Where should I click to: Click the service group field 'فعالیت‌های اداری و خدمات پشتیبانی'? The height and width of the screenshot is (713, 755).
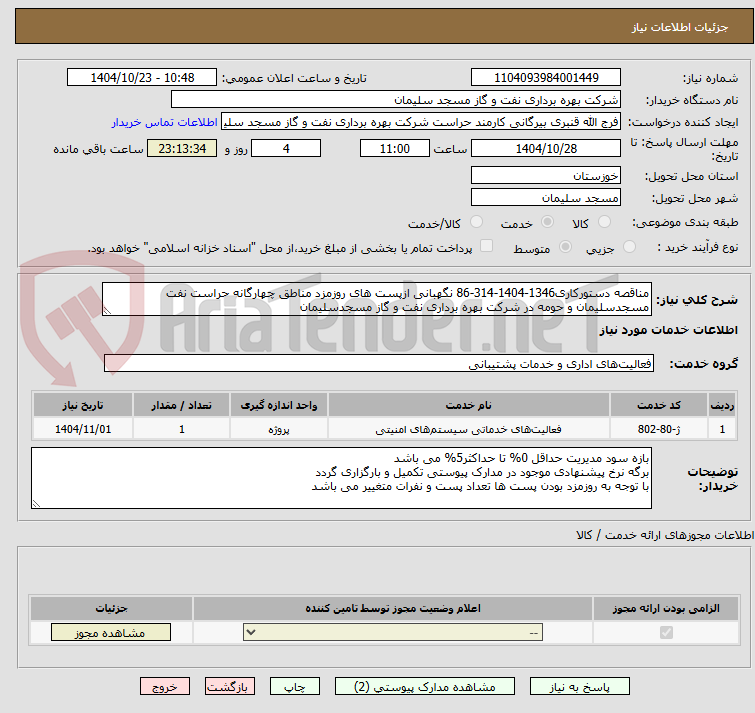[379, 363]
